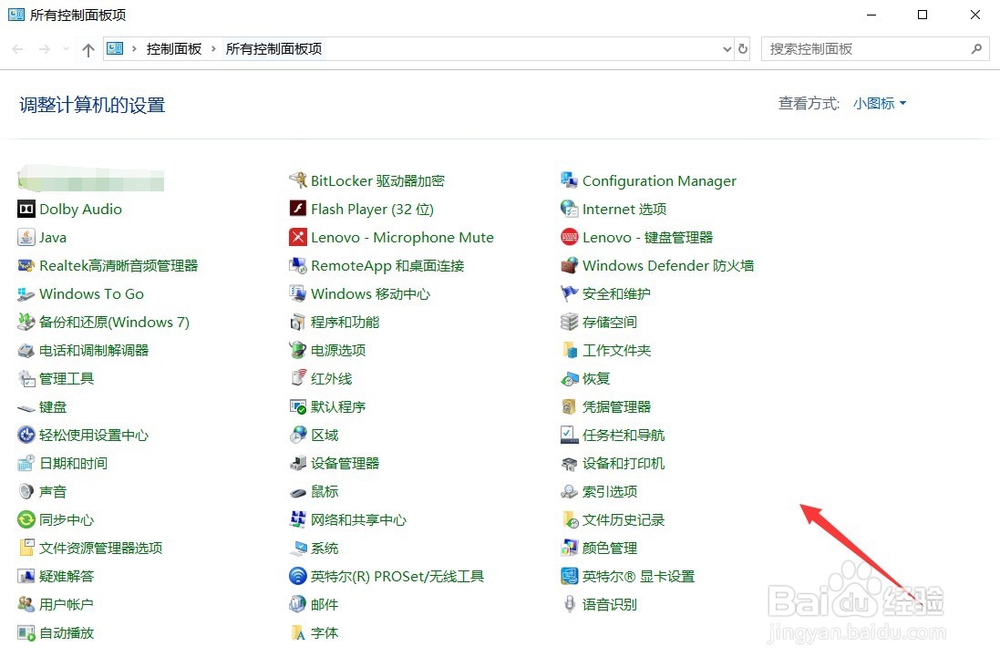
Task: Open 工作文件夹 link
Action: 617,350
